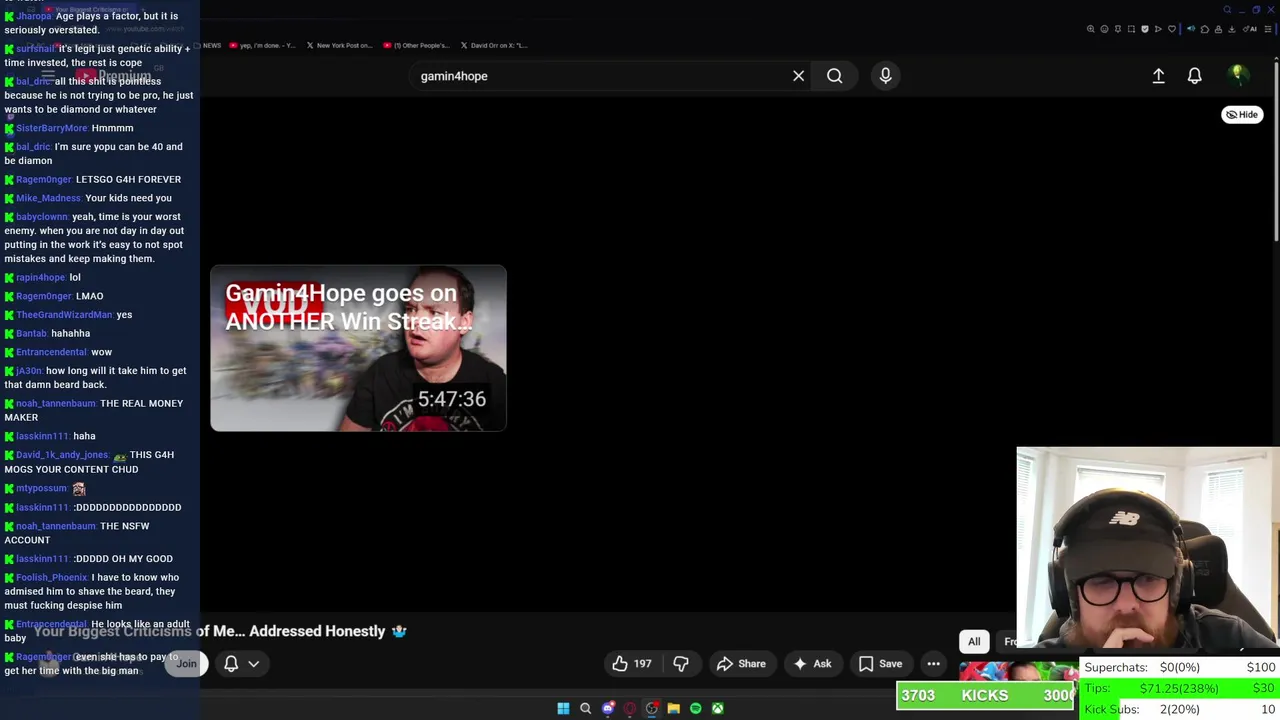The height and width of the screenshot is (720, 1280).
Task: Click video title 'Addressed Honestly'
Action: [x=317, y=631]
